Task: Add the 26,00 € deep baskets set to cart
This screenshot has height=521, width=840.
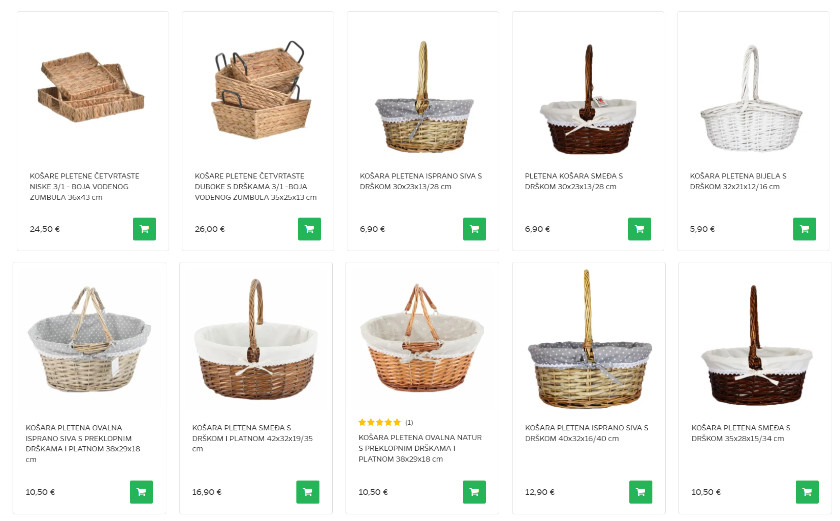Action: click(x=309, y=229)
